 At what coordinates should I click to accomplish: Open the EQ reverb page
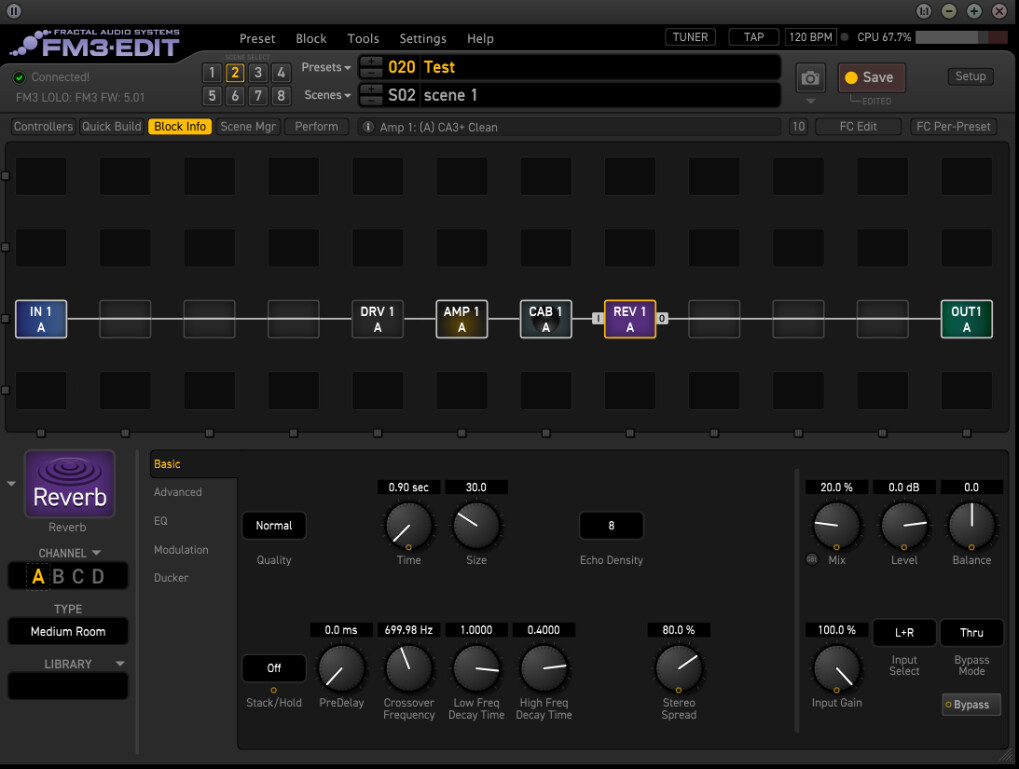pos(161,521)
